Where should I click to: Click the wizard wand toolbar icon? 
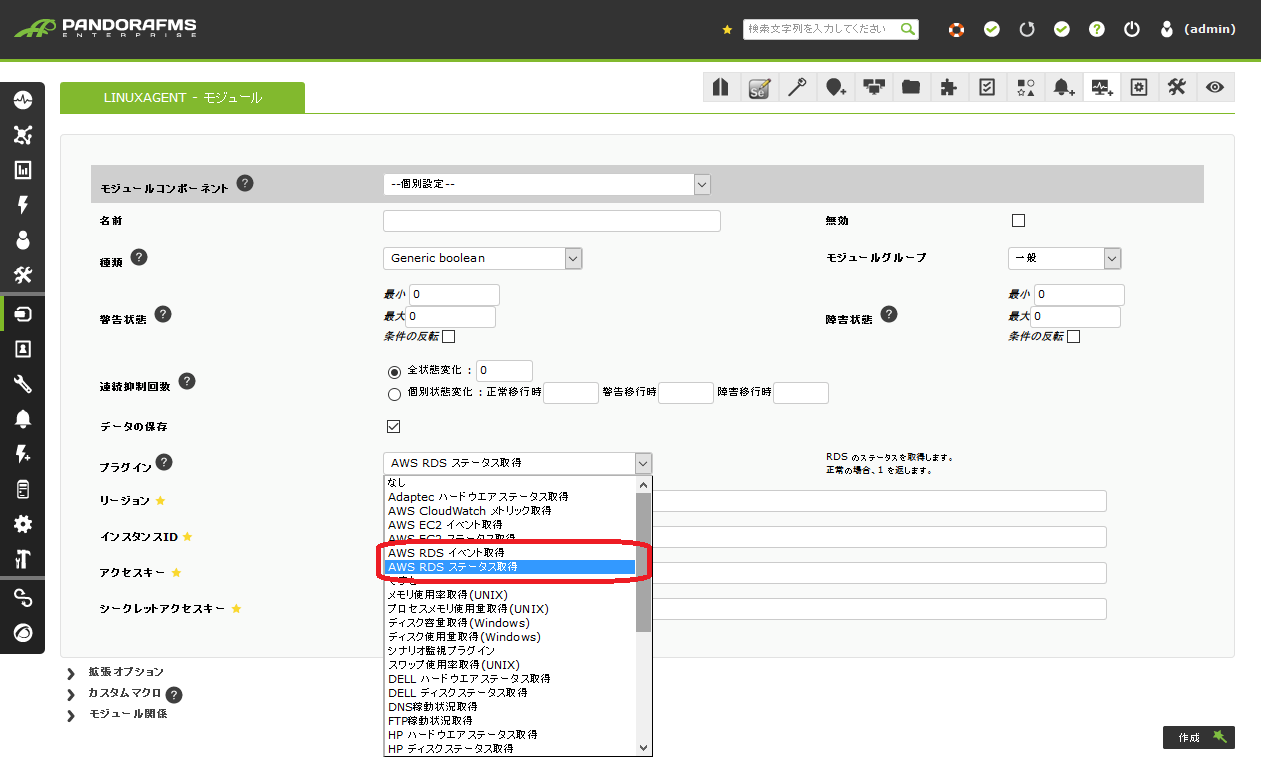(x=797, y=88)
